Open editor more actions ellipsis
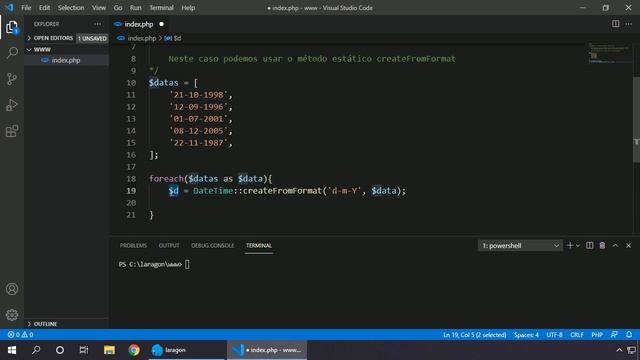The height and width of the screenshot is (360, 640). tap(629, 24)
